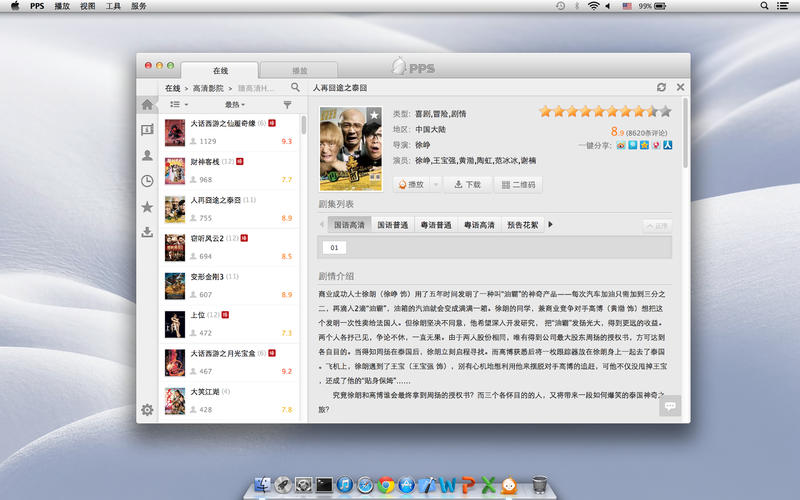Image resolution: width=800 pixels, height=500 pixels.
Task: Select the 国语普通 tab
Action: [x=392, y=224]
